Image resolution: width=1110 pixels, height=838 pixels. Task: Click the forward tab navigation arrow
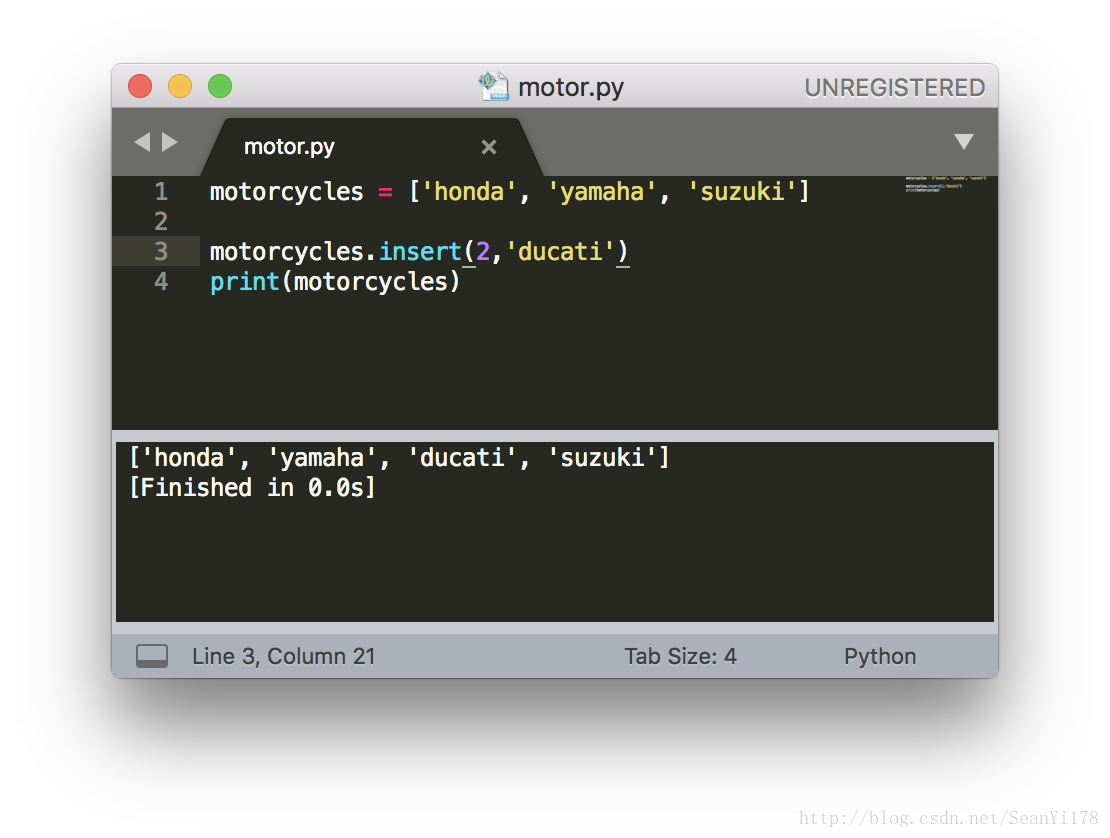point(169,142)
